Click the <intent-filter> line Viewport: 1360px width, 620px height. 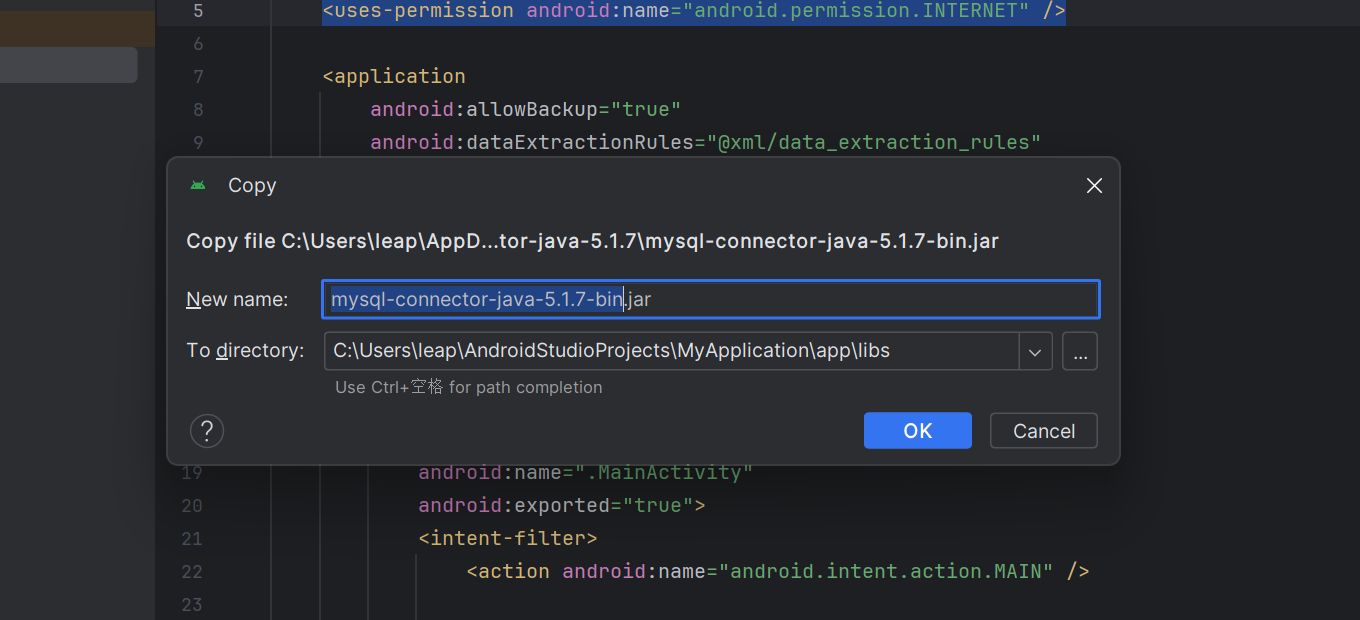[x=508, y=538]
